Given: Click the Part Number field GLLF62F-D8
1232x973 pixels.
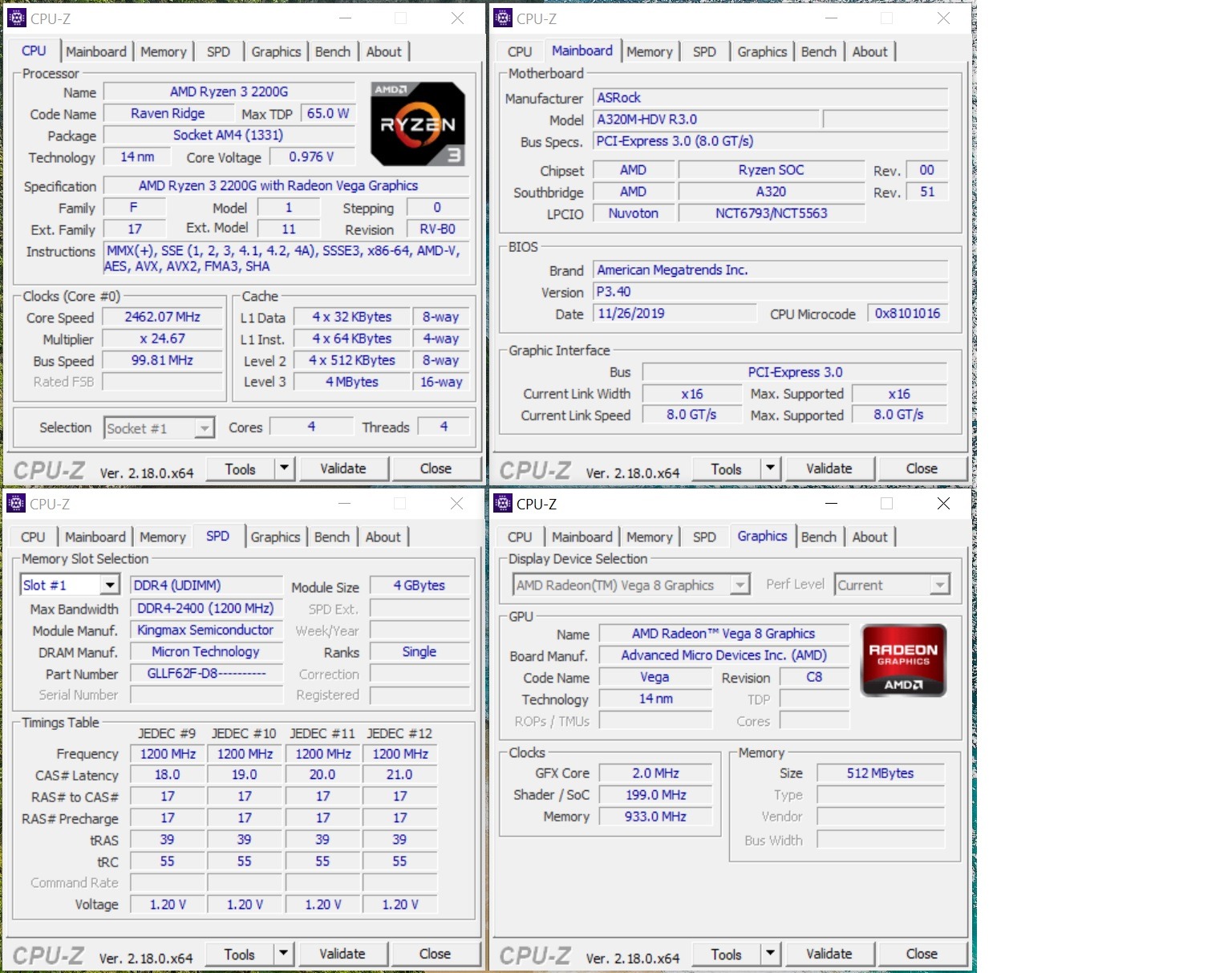Looking at the screenshot, I should (206, 673).
